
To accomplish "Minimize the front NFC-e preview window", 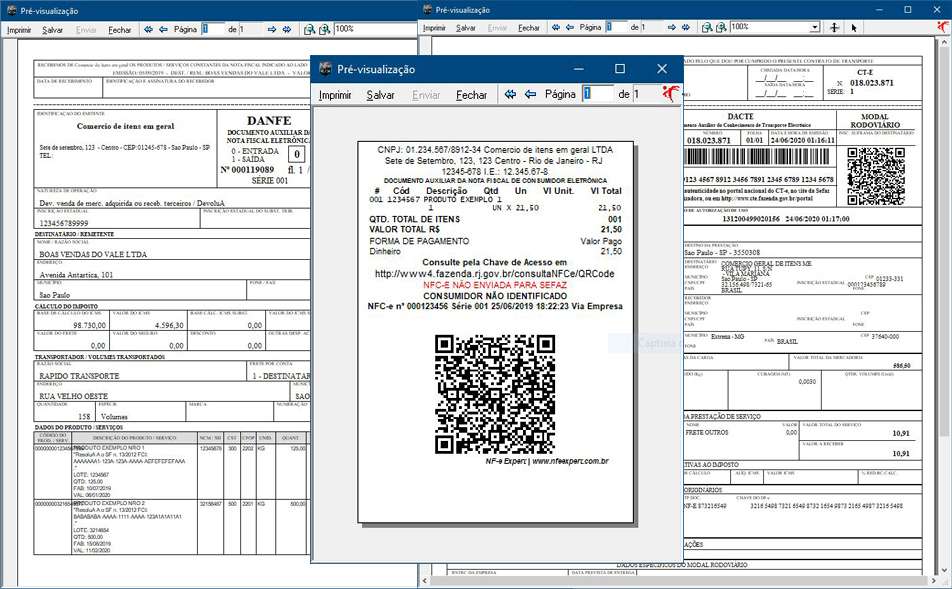I will (x=579, y=69).
